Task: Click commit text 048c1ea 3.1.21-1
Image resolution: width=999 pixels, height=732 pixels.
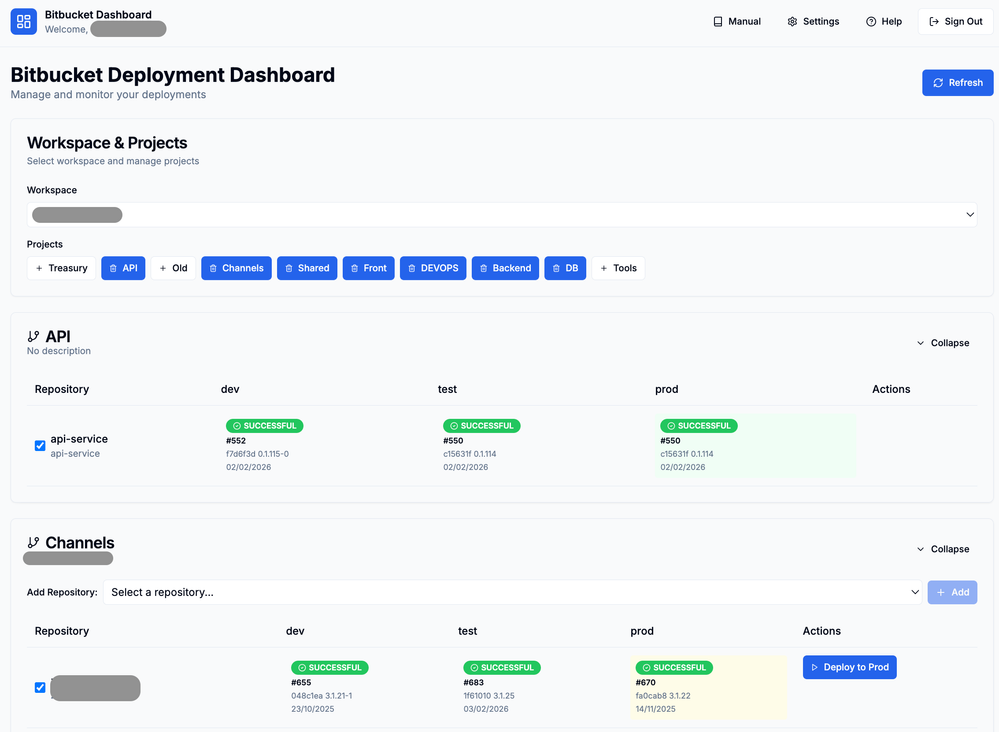Action: pyautogui.click(x=322, y=696)
